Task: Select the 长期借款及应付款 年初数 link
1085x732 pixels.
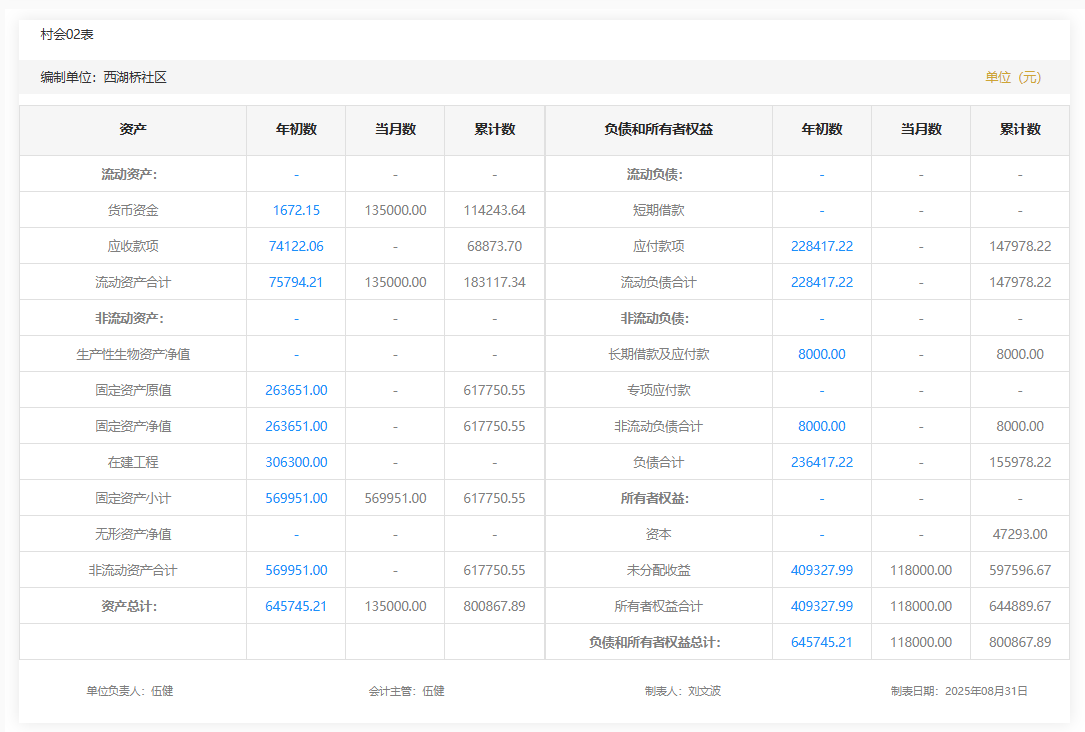Action: pos(821,354)
